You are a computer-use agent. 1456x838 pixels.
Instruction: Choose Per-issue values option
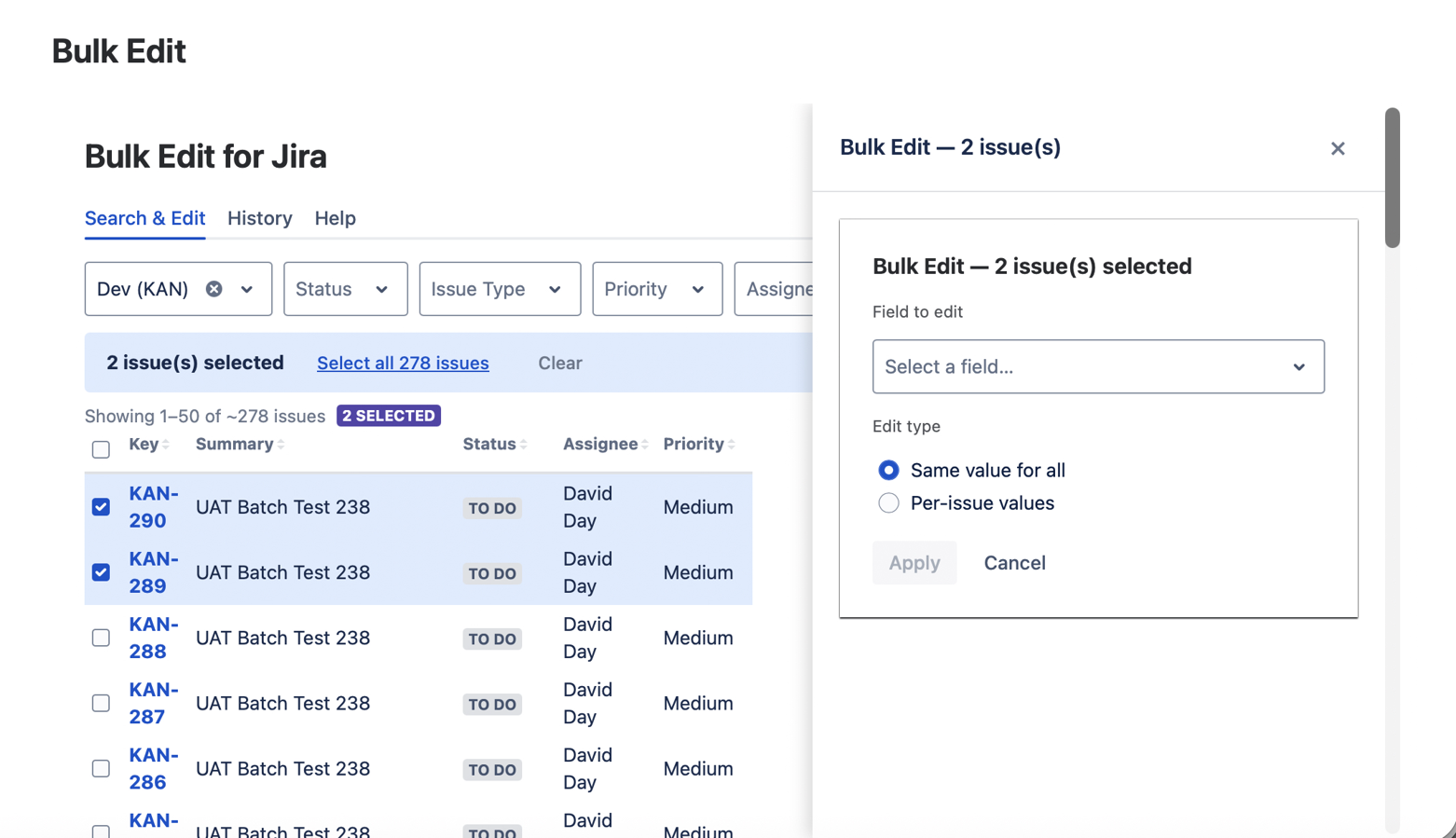click(x=888, y=503)
